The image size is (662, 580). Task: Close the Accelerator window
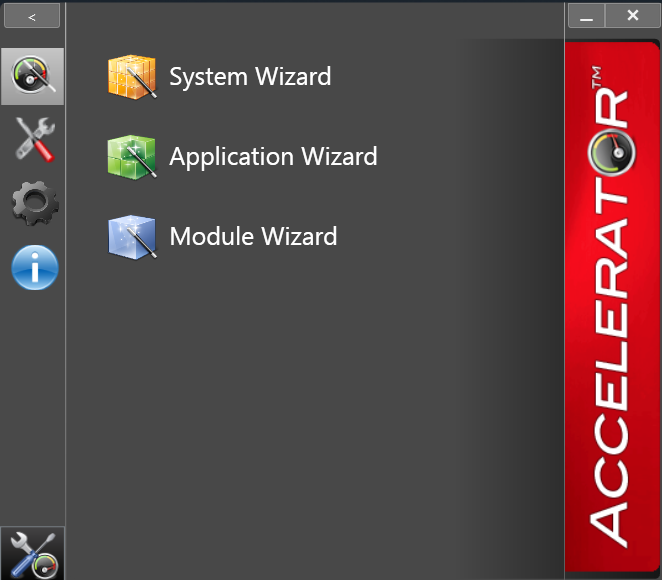pos(632,16)
